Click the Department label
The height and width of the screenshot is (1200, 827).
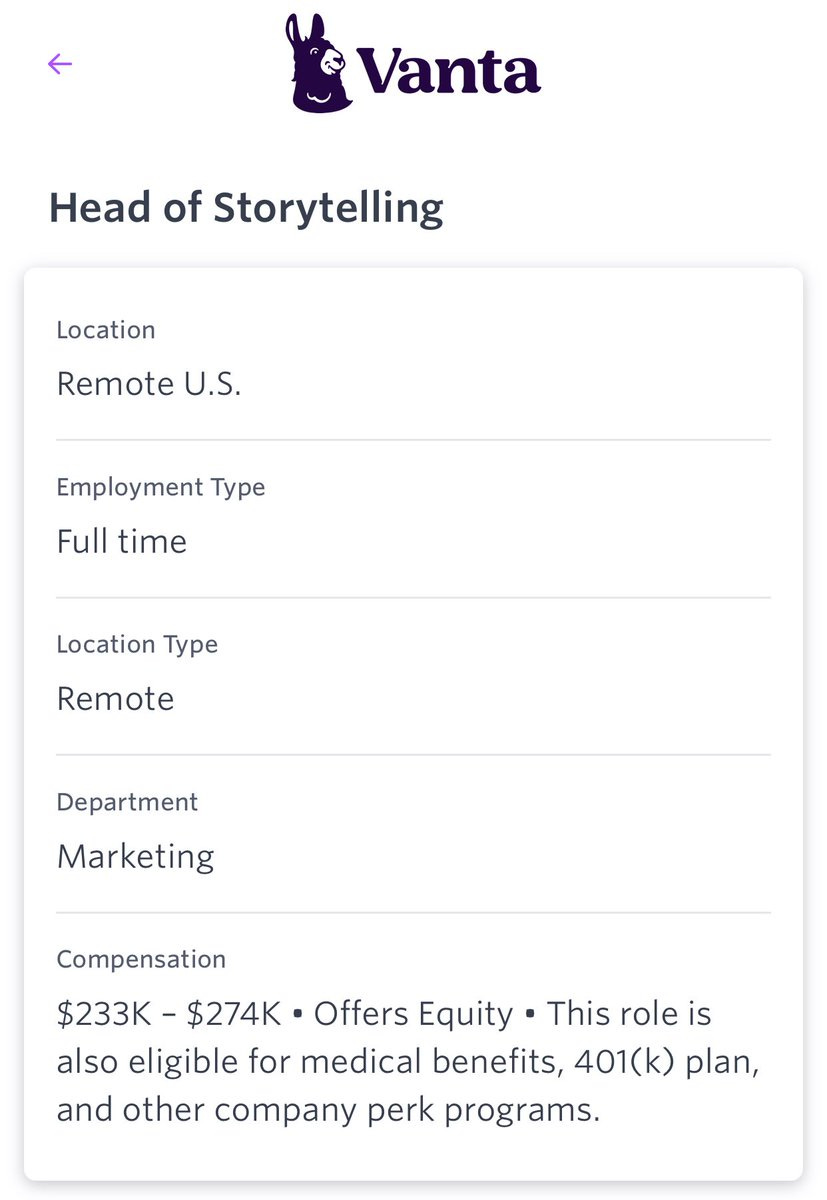[127, 802]
